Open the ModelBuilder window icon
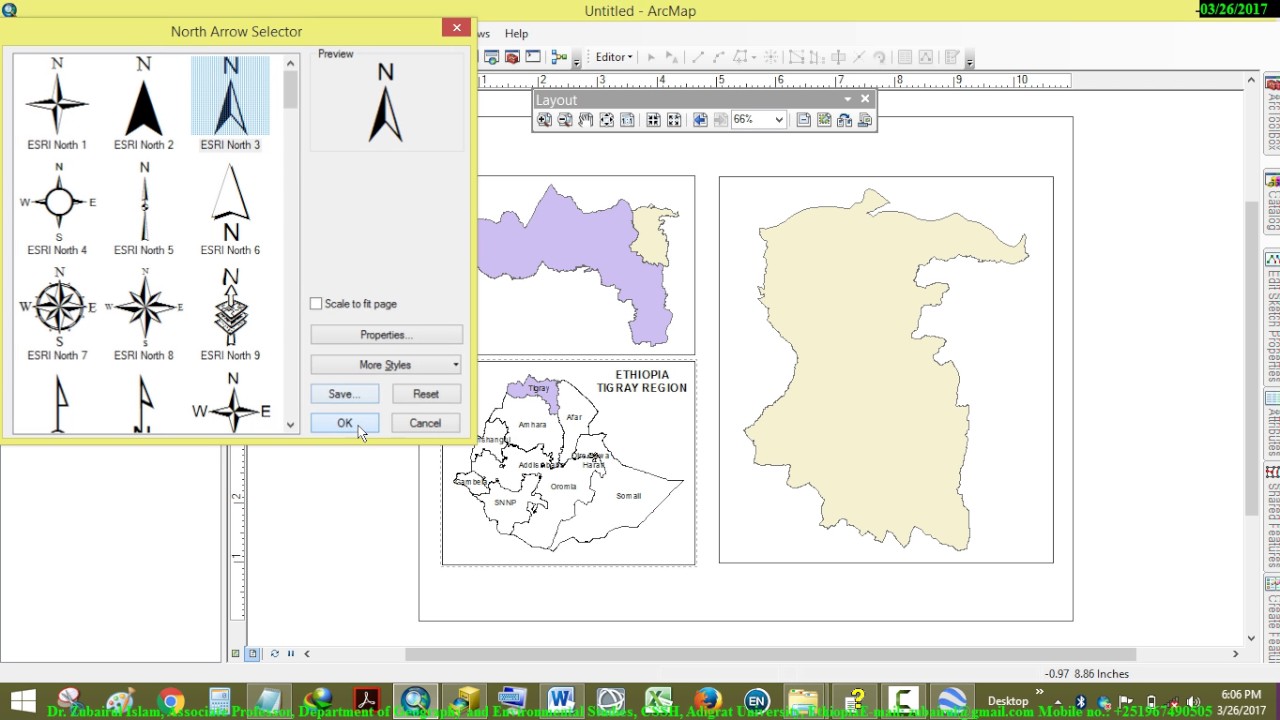 pos(559,57)
